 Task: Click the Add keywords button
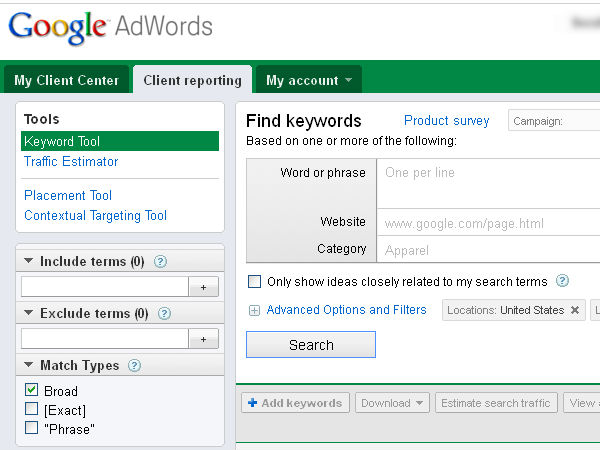[295, 403]
